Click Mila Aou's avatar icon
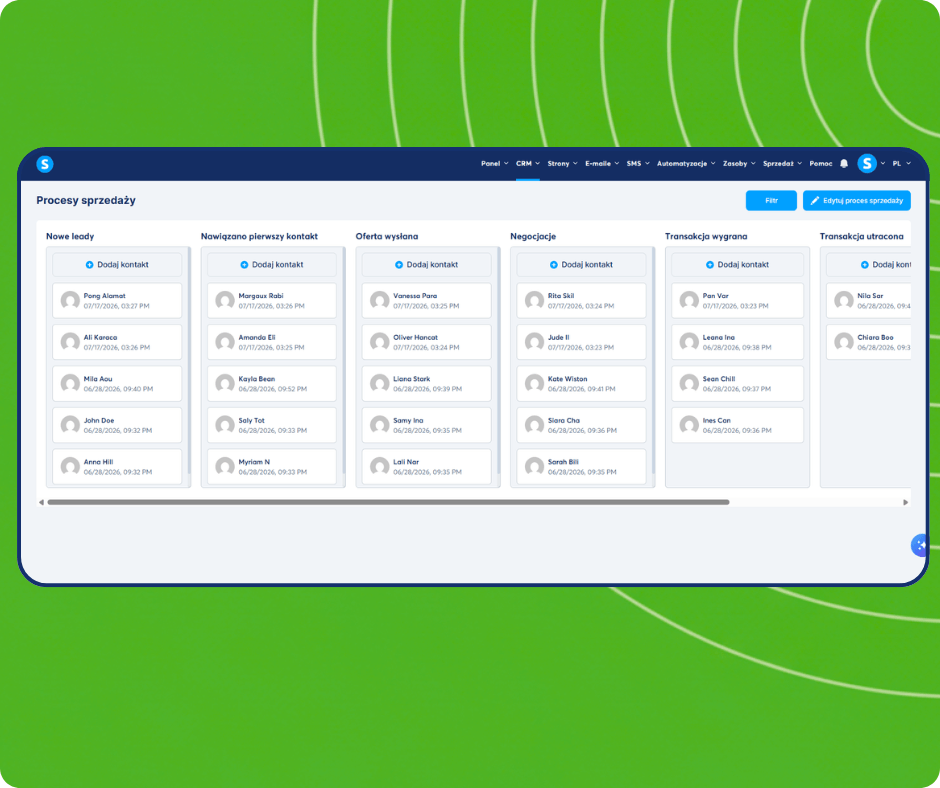Screen dimensions: 940x788 70,383
